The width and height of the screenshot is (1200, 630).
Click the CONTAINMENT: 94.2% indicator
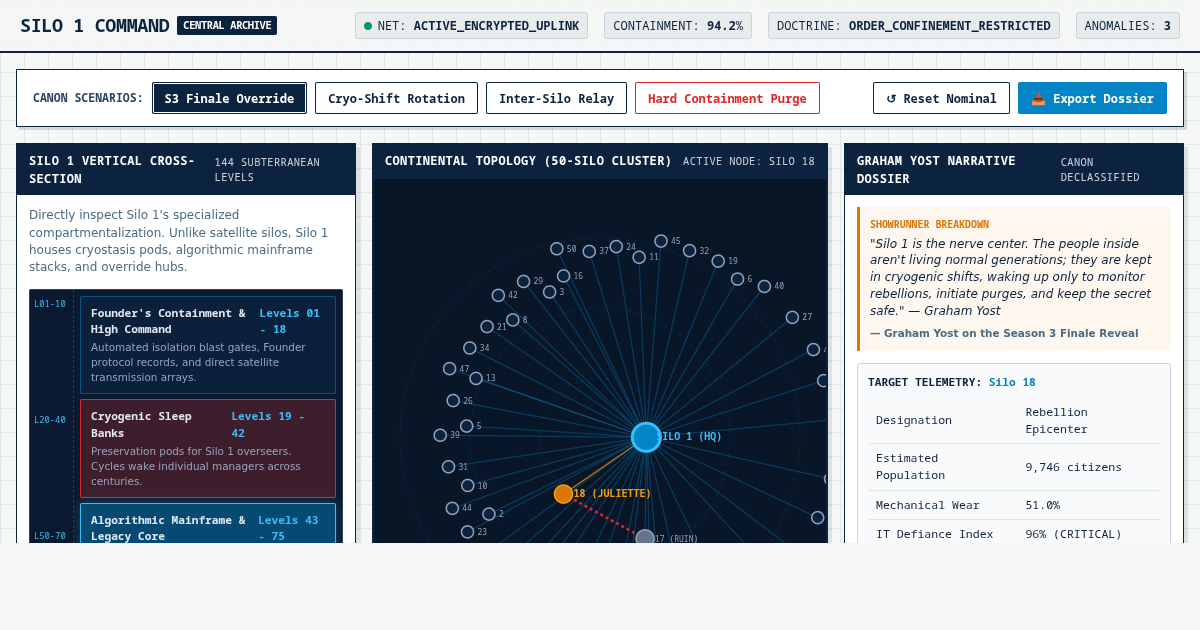[678, 26]
